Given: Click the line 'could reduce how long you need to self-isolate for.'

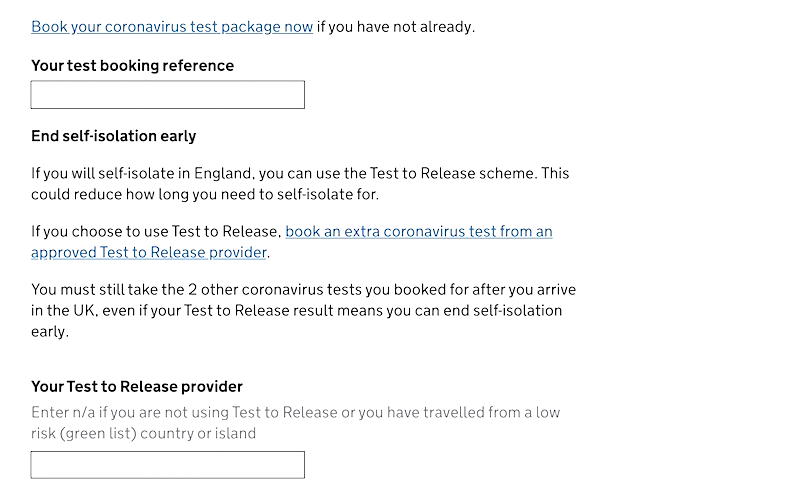Looking at the screenshot, I should [205, 194].
